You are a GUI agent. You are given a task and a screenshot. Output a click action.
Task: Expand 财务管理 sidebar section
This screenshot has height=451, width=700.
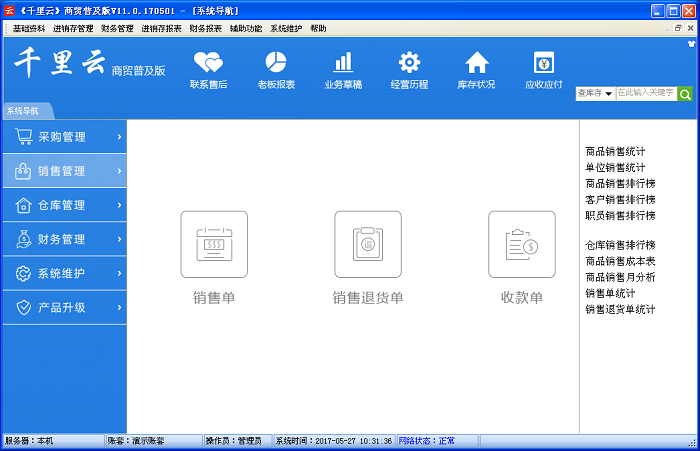64,239
